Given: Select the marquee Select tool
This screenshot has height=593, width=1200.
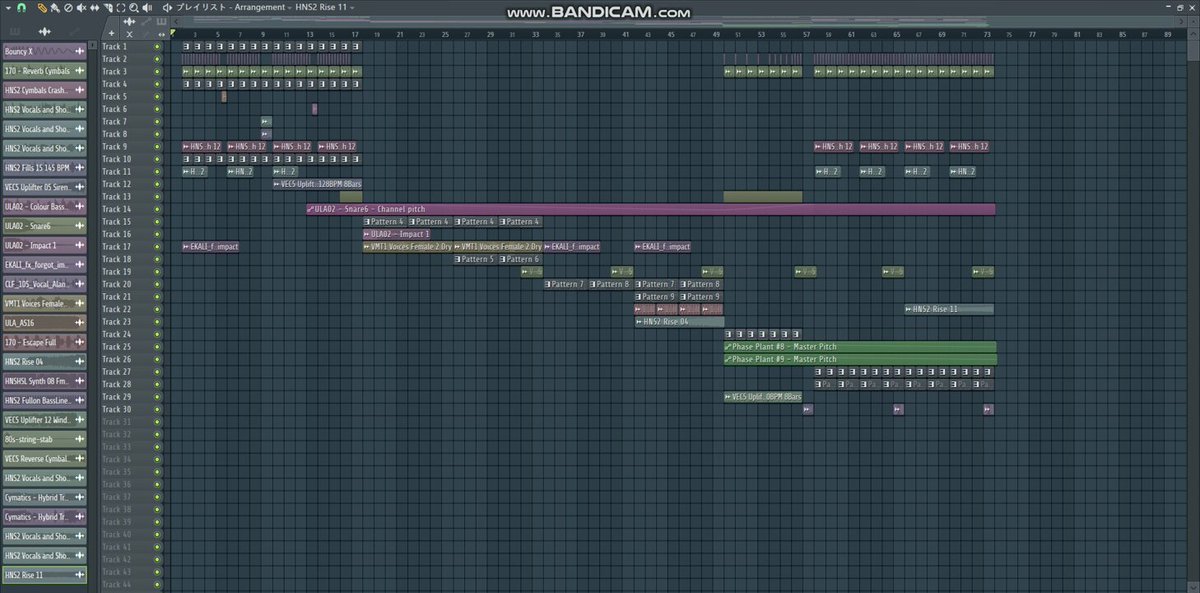Looking at the screenshot, I should tap(120, 7).
